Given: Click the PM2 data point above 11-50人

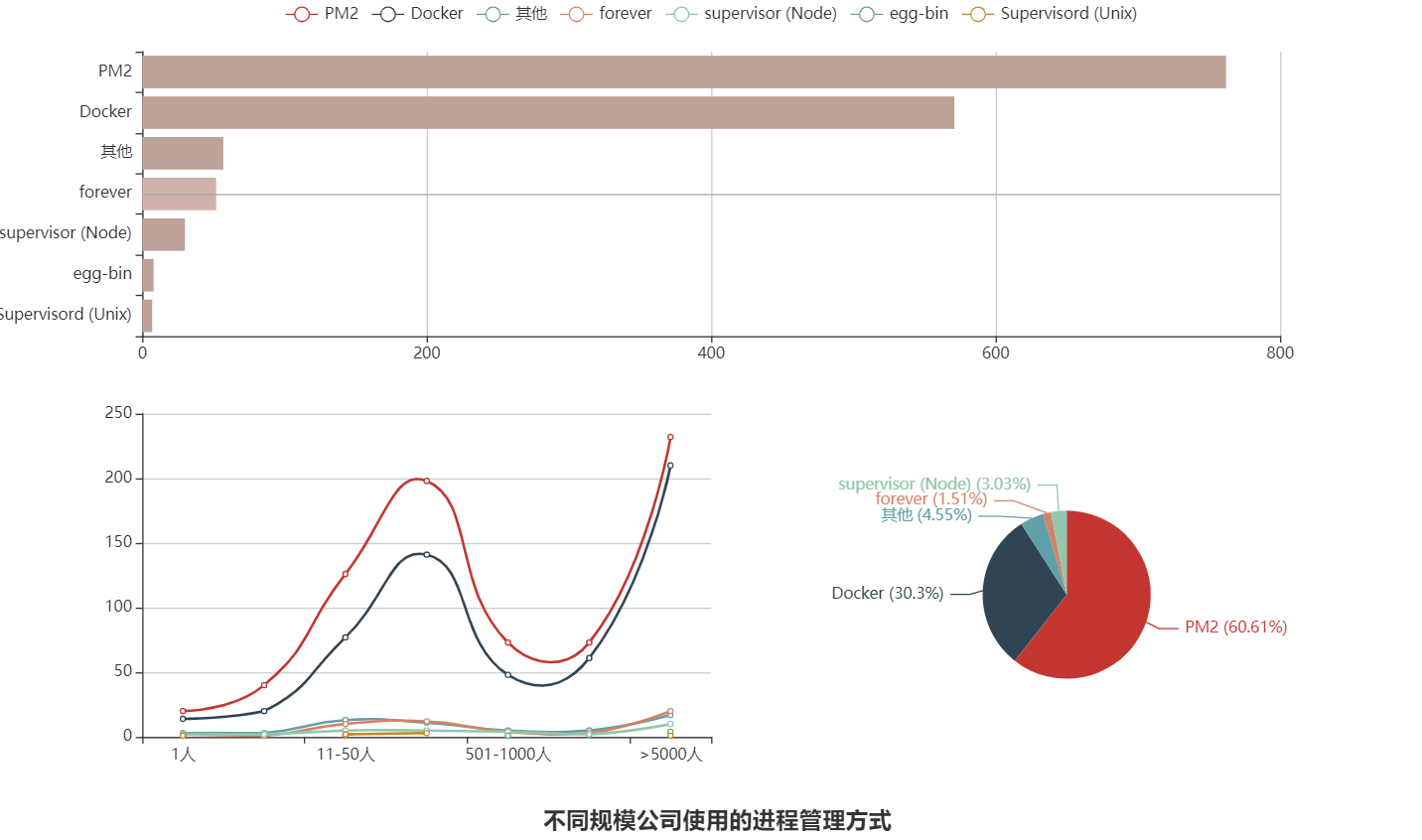Looking at the screenshot, I should coord(346,574).
